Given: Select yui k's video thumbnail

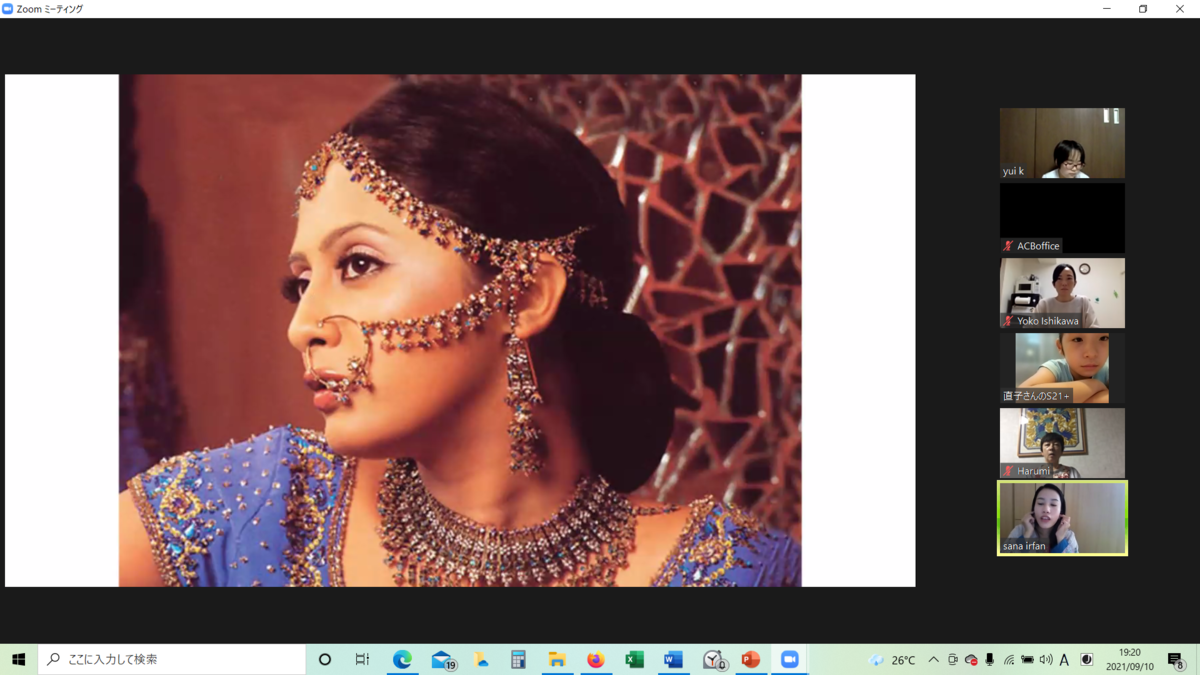Looking at the screenshot, I should 1062,143.
